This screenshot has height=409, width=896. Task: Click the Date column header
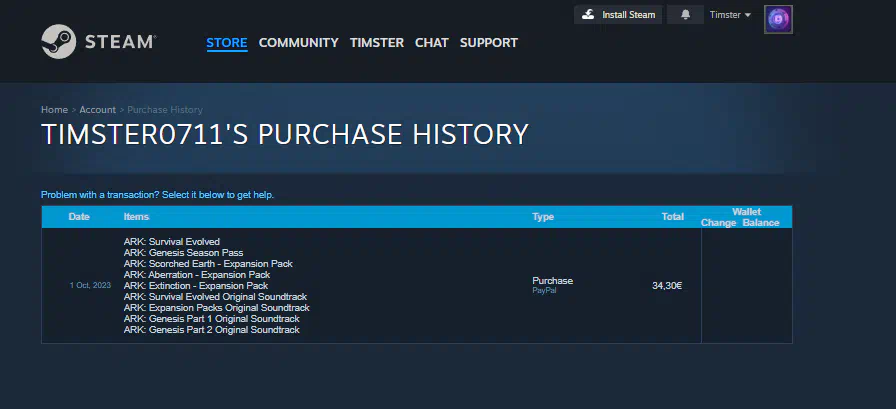(x=79, y=216)
